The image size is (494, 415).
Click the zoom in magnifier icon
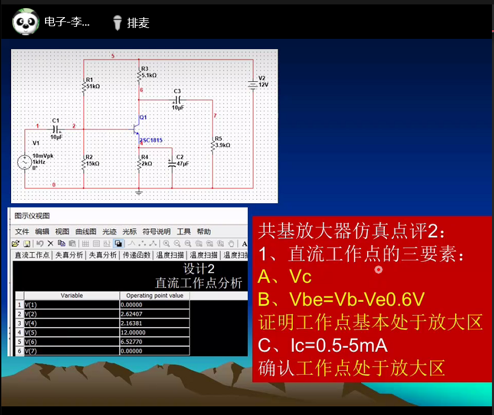pyautogui.click(x=166, y=244)
